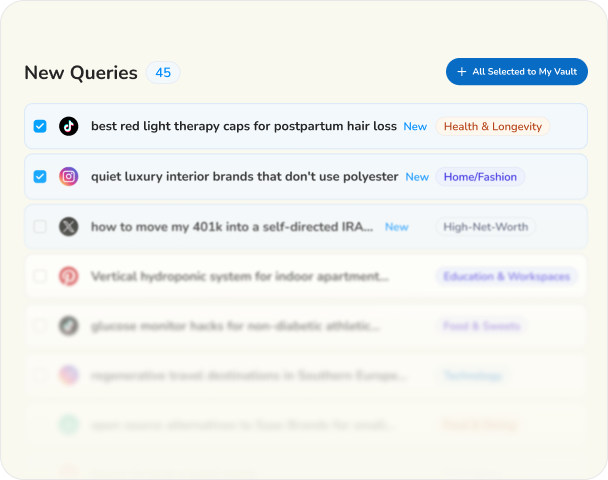The image size is (608, 480).
Task: Check the glucose monitor hacks query
Action: pyautogui.click(x=40, y=326)
